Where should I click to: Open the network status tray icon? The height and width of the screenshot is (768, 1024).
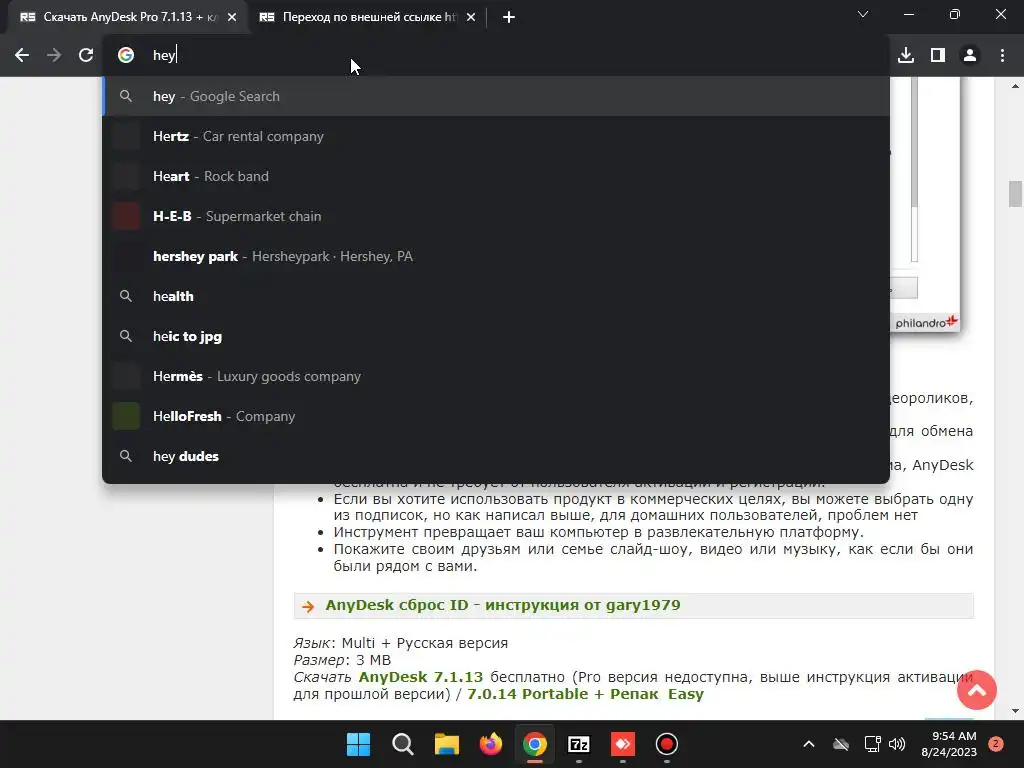coord(872,744)
